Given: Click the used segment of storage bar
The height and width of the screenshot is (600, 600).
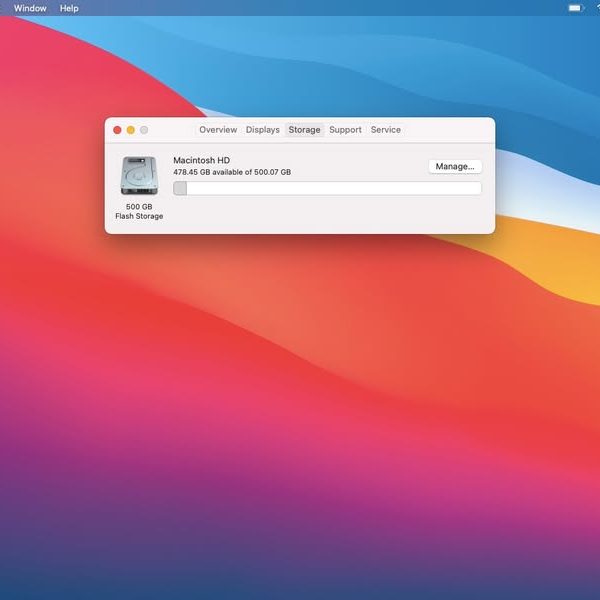Looking at the screenshot, I should (x=180, y=188).
